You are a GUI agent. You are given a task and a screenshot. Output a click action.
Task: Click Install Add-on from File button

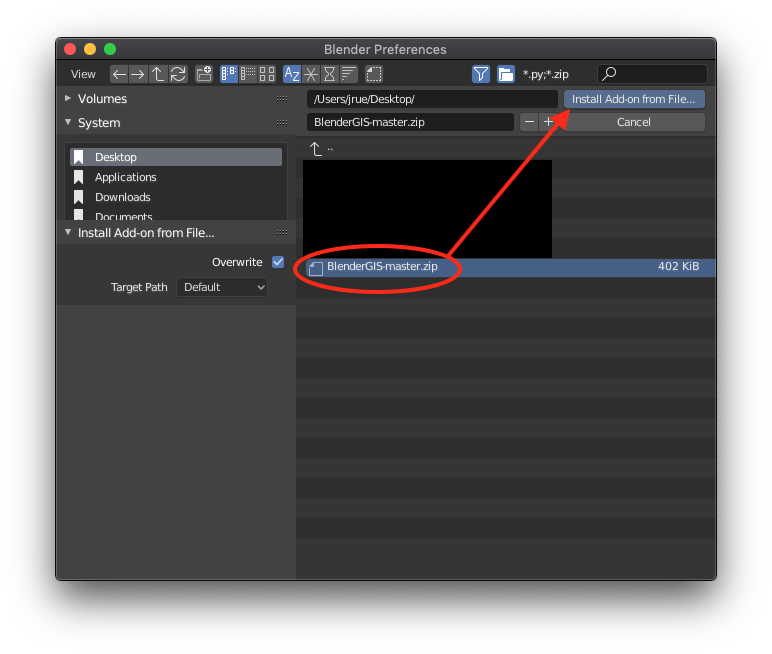coord(634,99)
